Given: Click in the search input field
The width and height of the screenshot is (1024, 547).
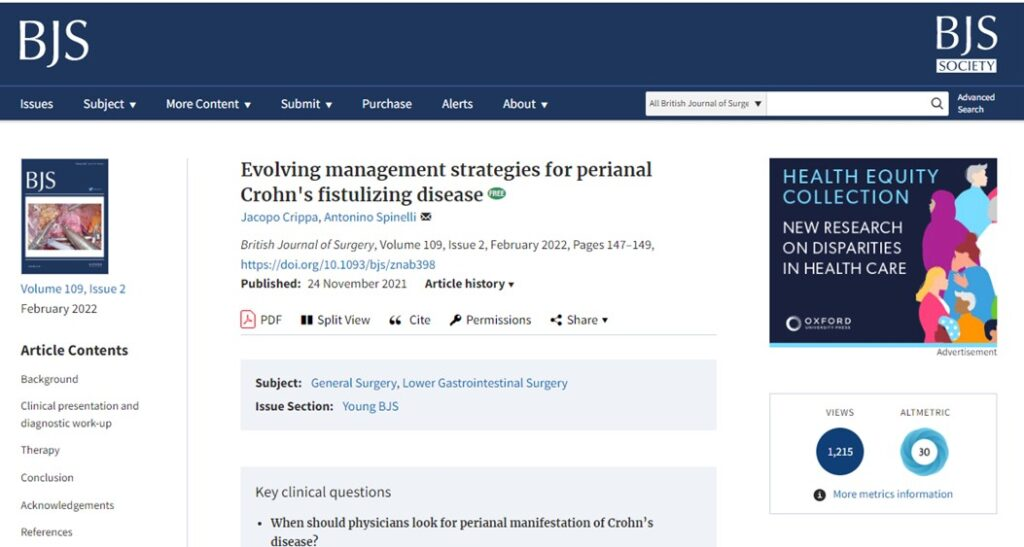Looking at the screenshot, I should 846,104.
